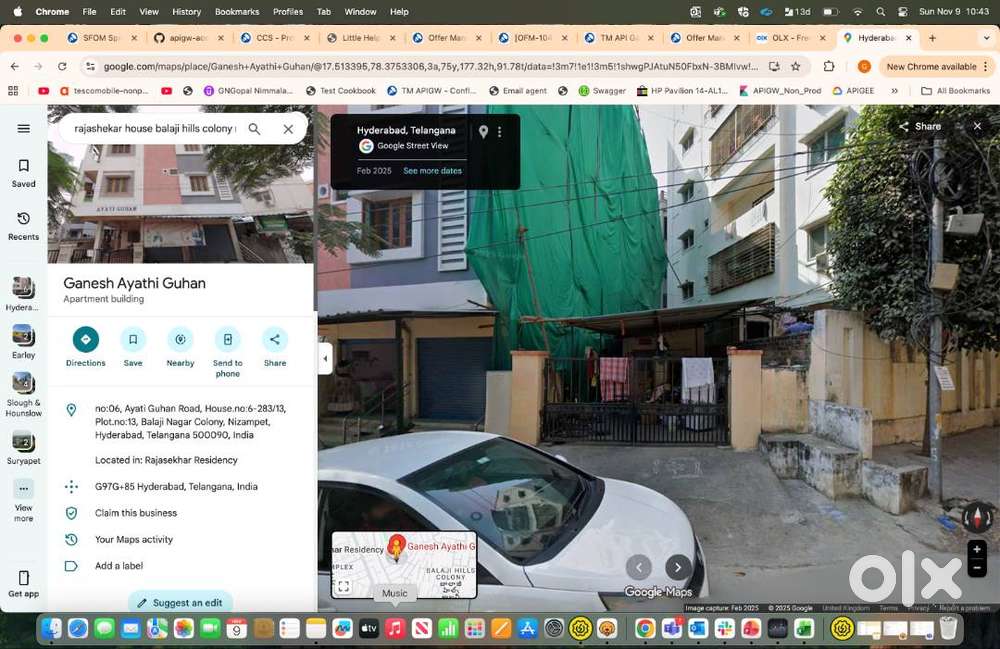The width and height of the screenshot is (1000, 649).
Task: Click the See more dates link
Action: pos(432,171)
